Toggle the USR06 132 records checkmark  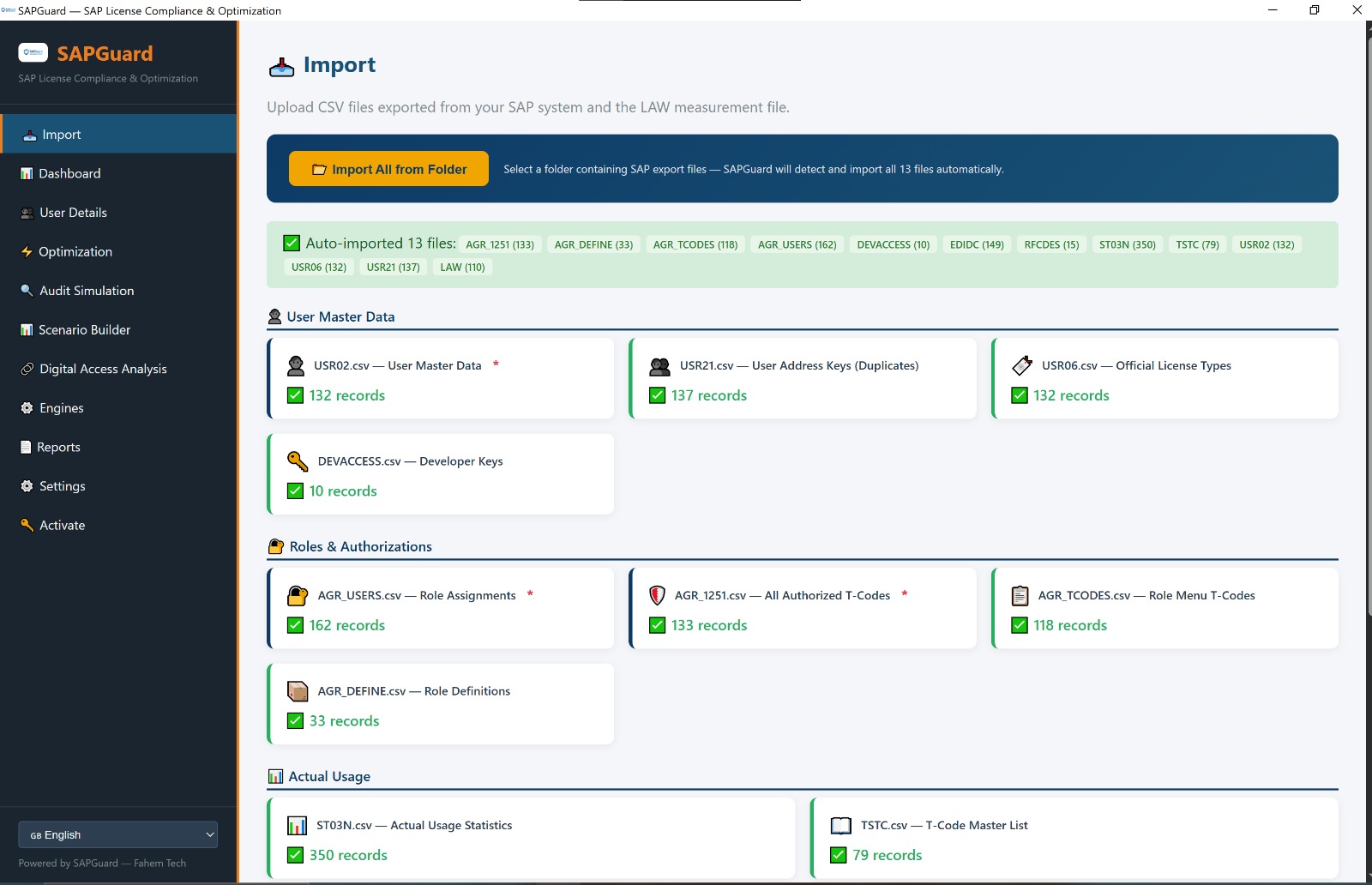coord(1020,395)
